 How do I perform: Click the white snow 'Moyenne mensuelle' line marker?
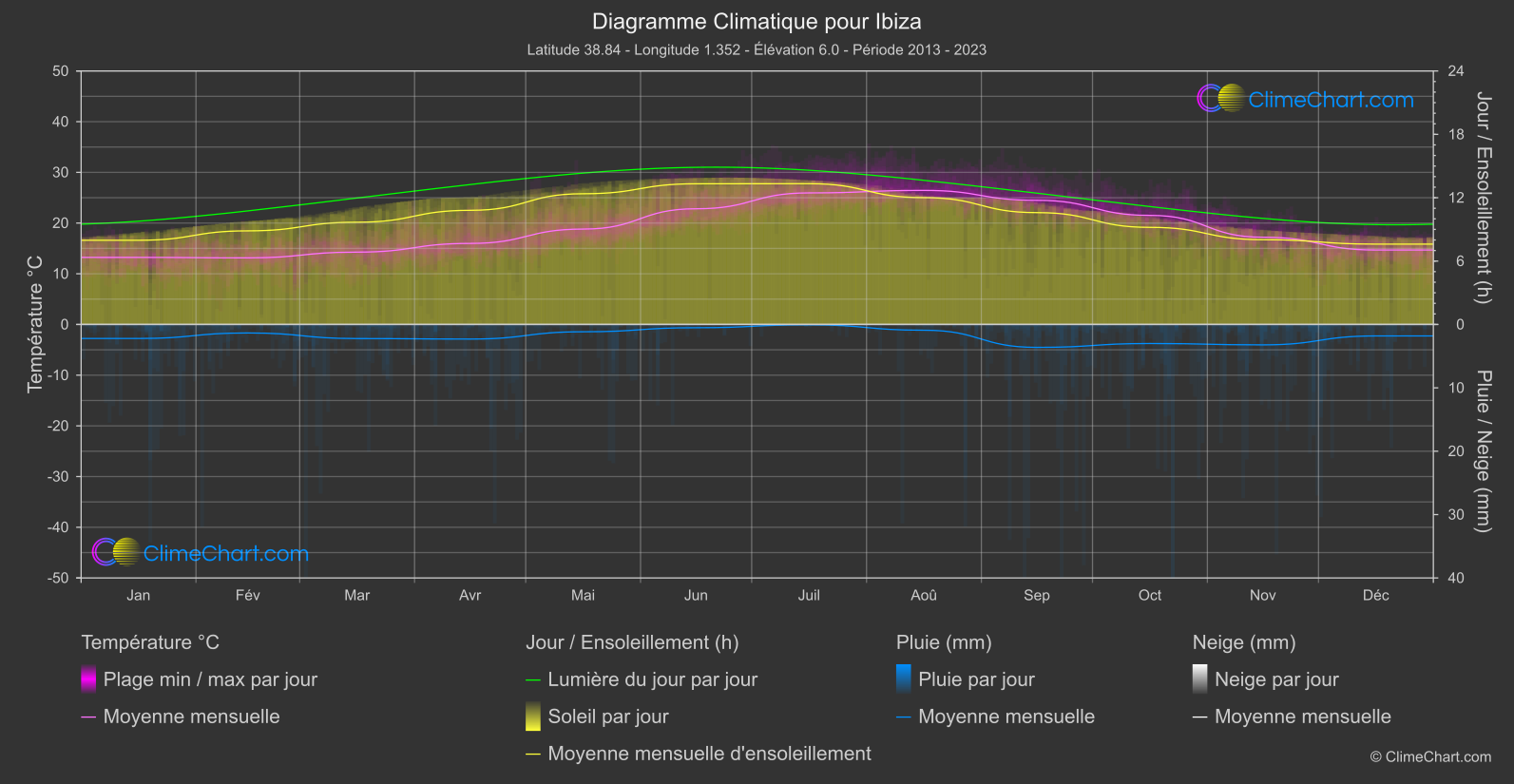[1200, 717]
